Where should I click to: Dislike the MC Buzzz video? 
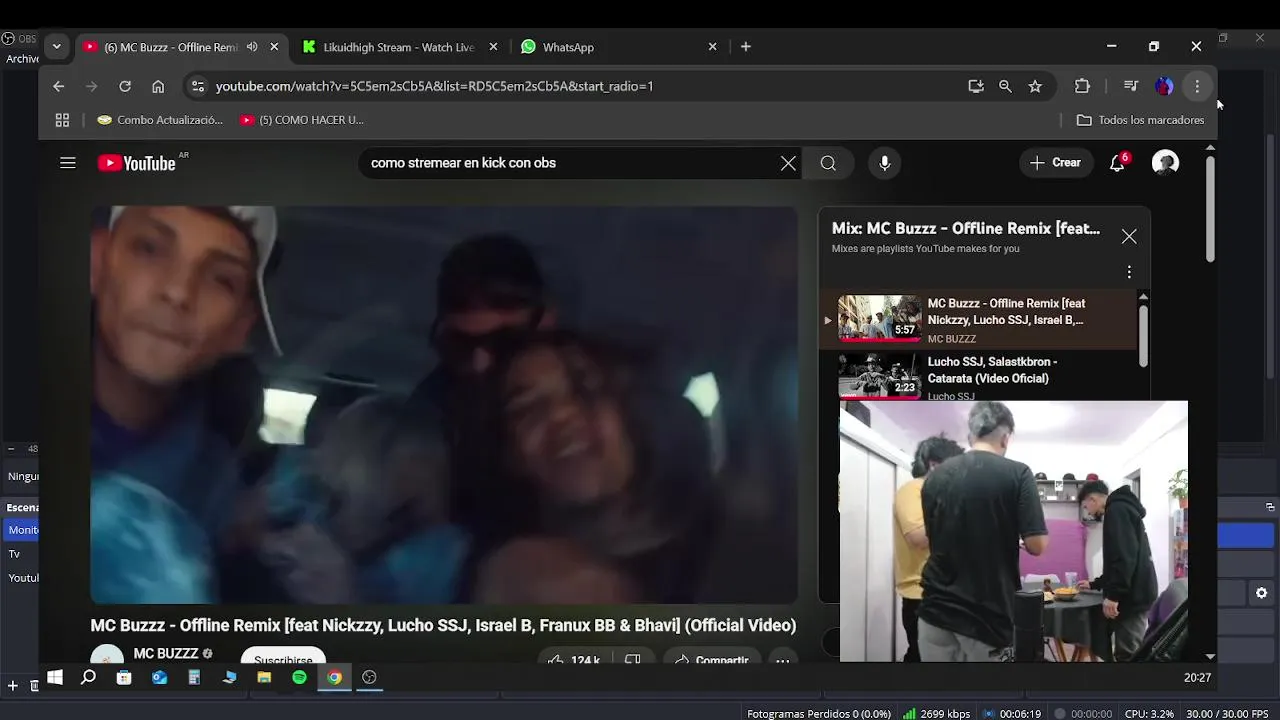pyautogui.click(x=633, y=660)
